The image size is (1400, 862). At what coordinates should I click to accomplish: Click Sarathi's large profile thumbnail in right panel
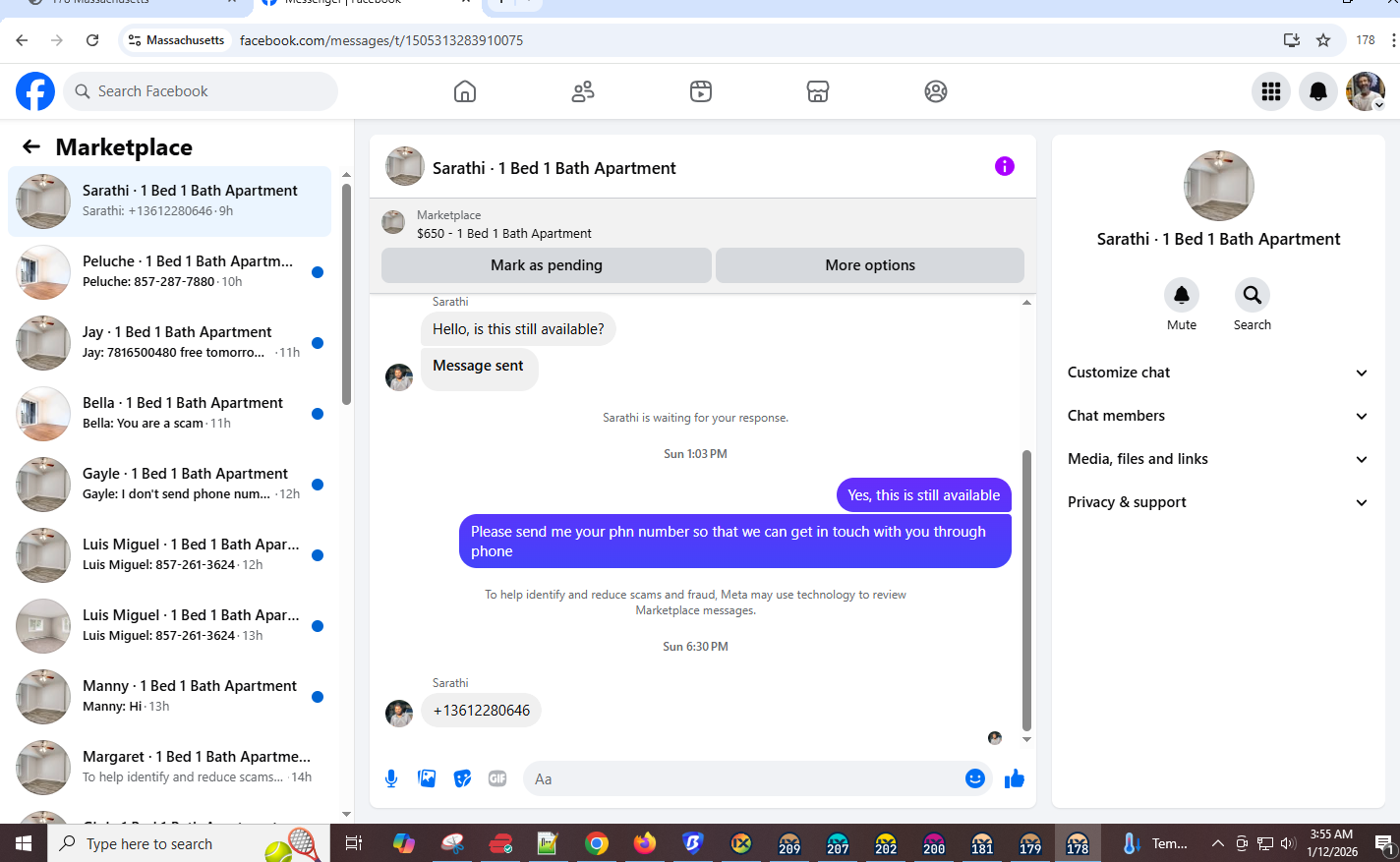1219,186
